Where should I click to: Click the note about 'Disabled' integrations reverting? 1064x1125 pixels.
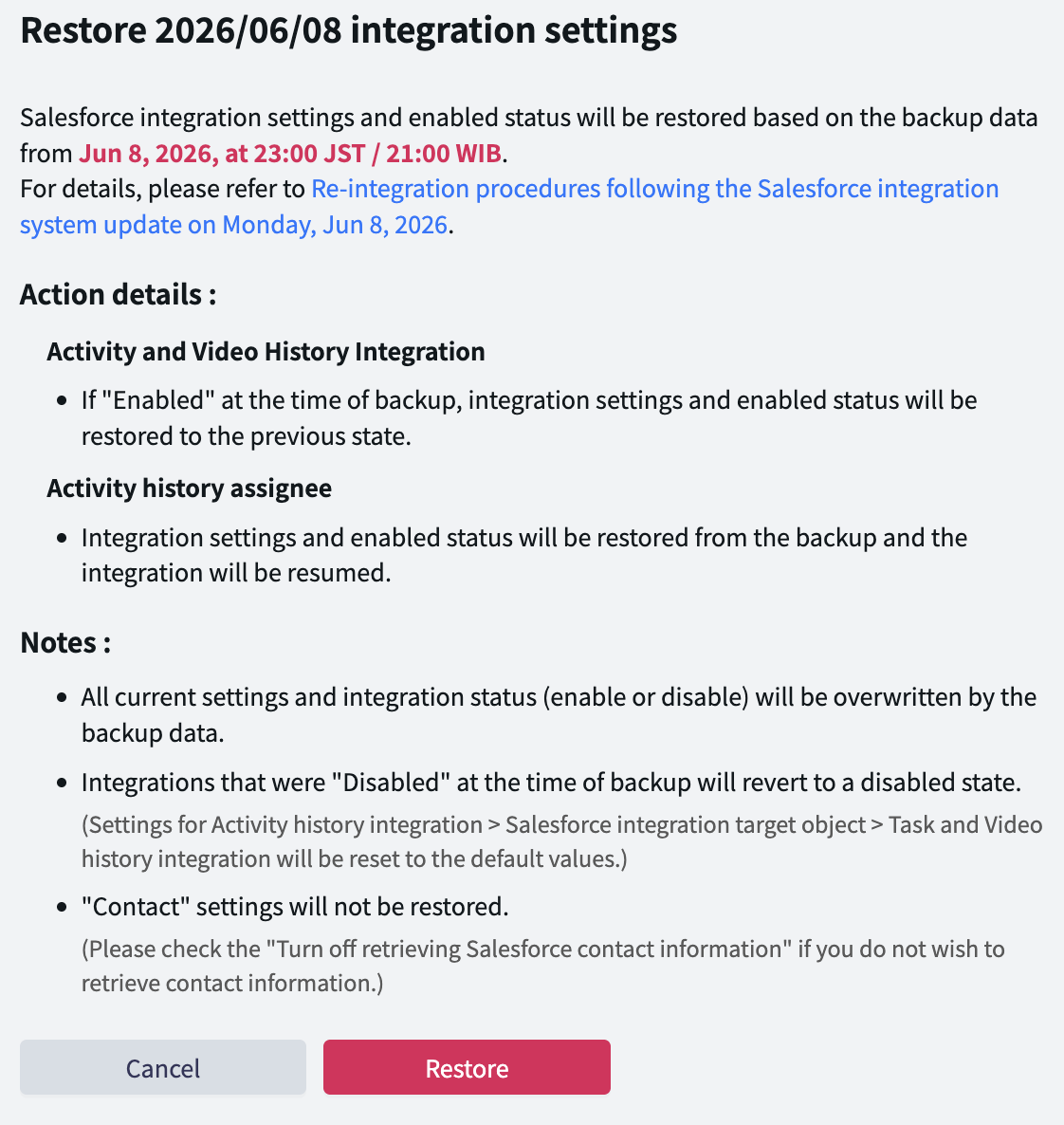551,782
